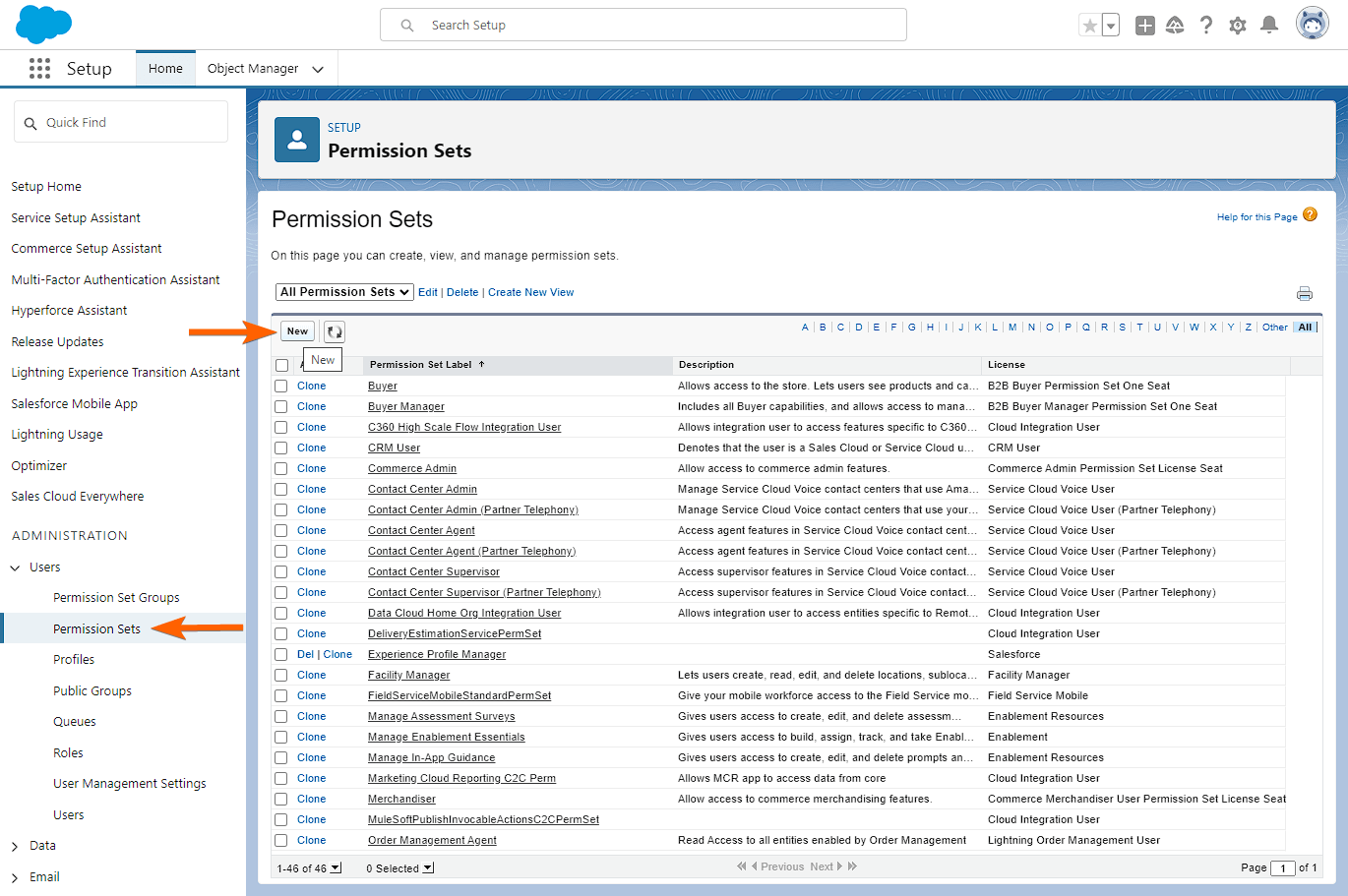Click the Quick Find input field
This screenshot has height=896, width=1348.
121,123
